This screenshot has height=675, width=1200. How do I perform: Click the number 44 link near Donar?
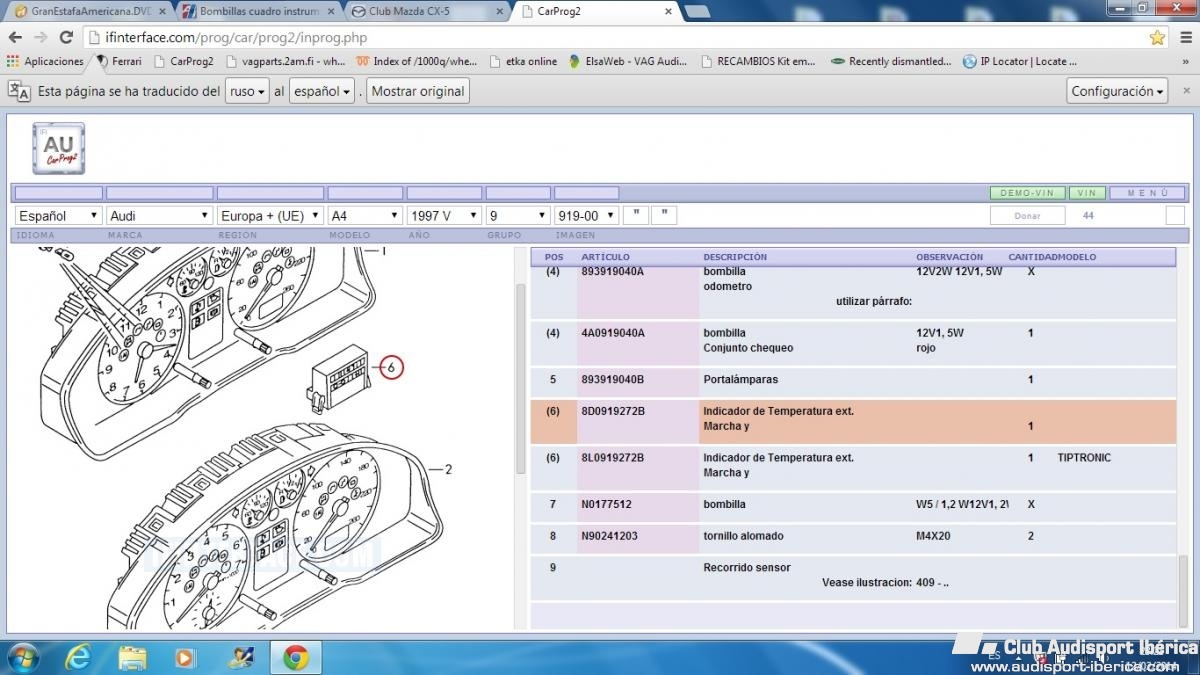tap(1088, 215)
